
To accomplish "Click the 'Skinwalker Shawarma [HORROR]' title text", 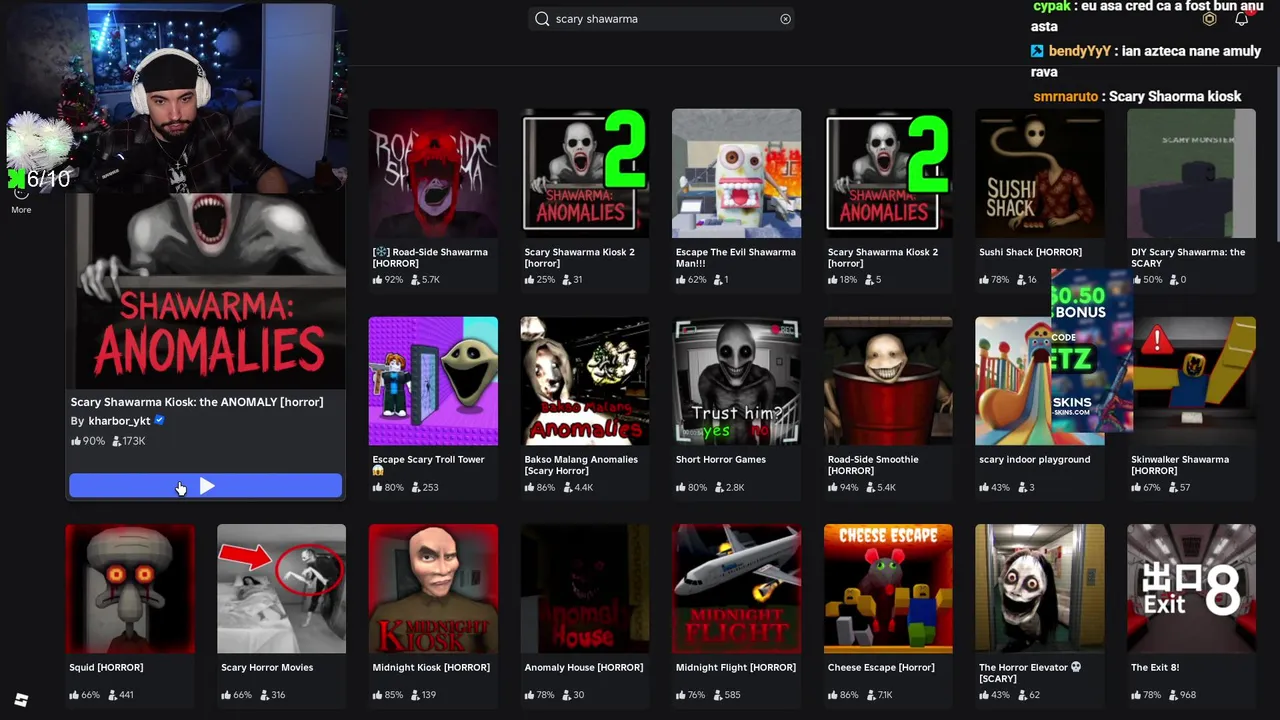I will [x=1180, y=465].
